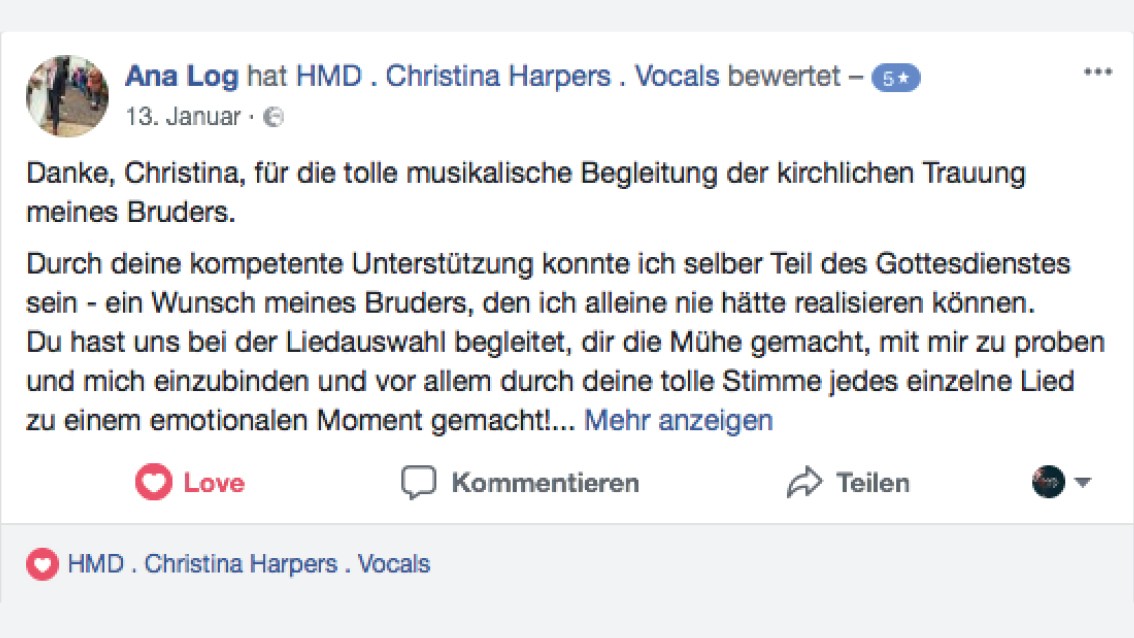Screen dimensions: 1134x638
Task: Open HMD Christina Harpers Vocals in reactions row
Action: pyautogui.click(x=249, y=564)
